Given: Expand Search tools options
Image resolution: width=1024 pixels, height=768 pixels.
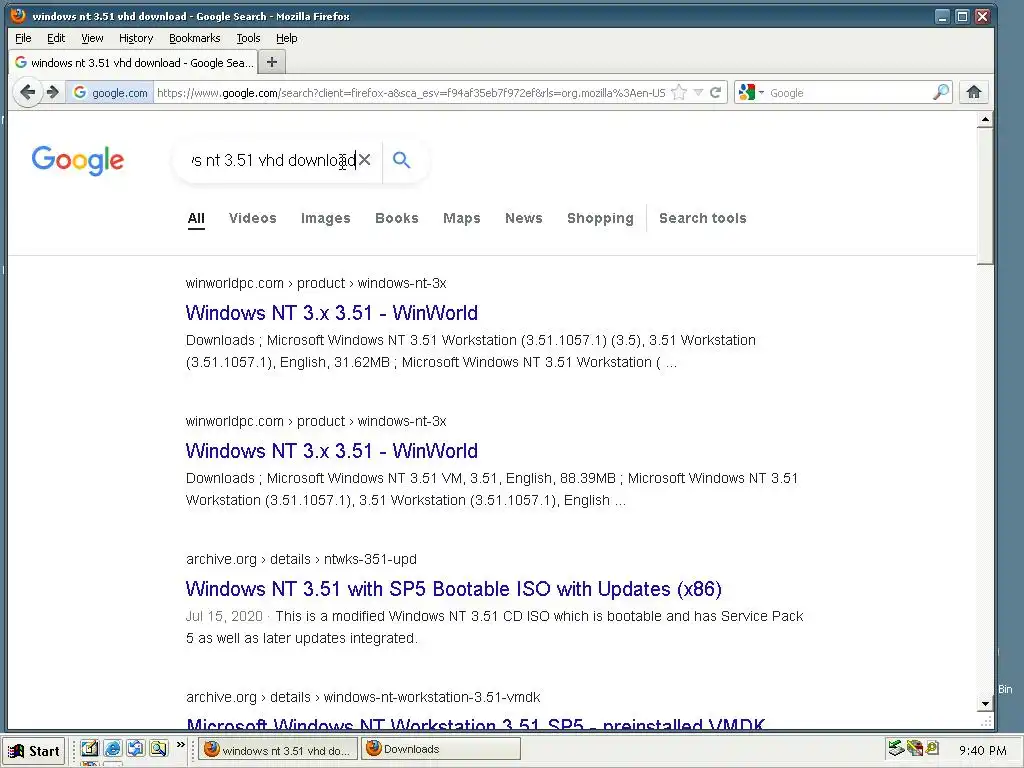Looking at the screenshot, I should point(703,218).
